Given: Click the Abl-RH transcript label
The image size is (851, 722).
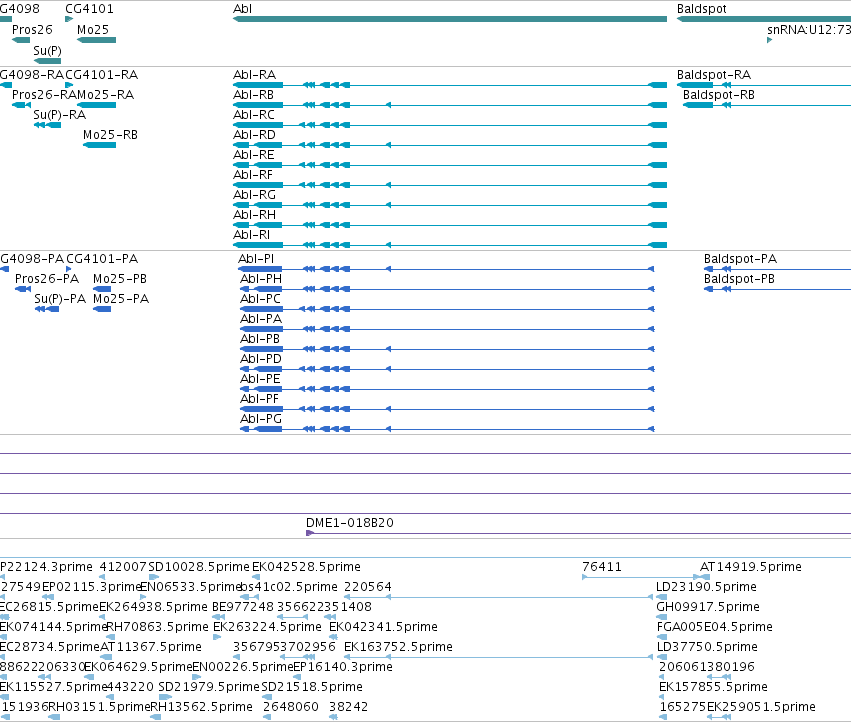Looking at the screenshot, I should pyautogui.click(x=254, y=214).
